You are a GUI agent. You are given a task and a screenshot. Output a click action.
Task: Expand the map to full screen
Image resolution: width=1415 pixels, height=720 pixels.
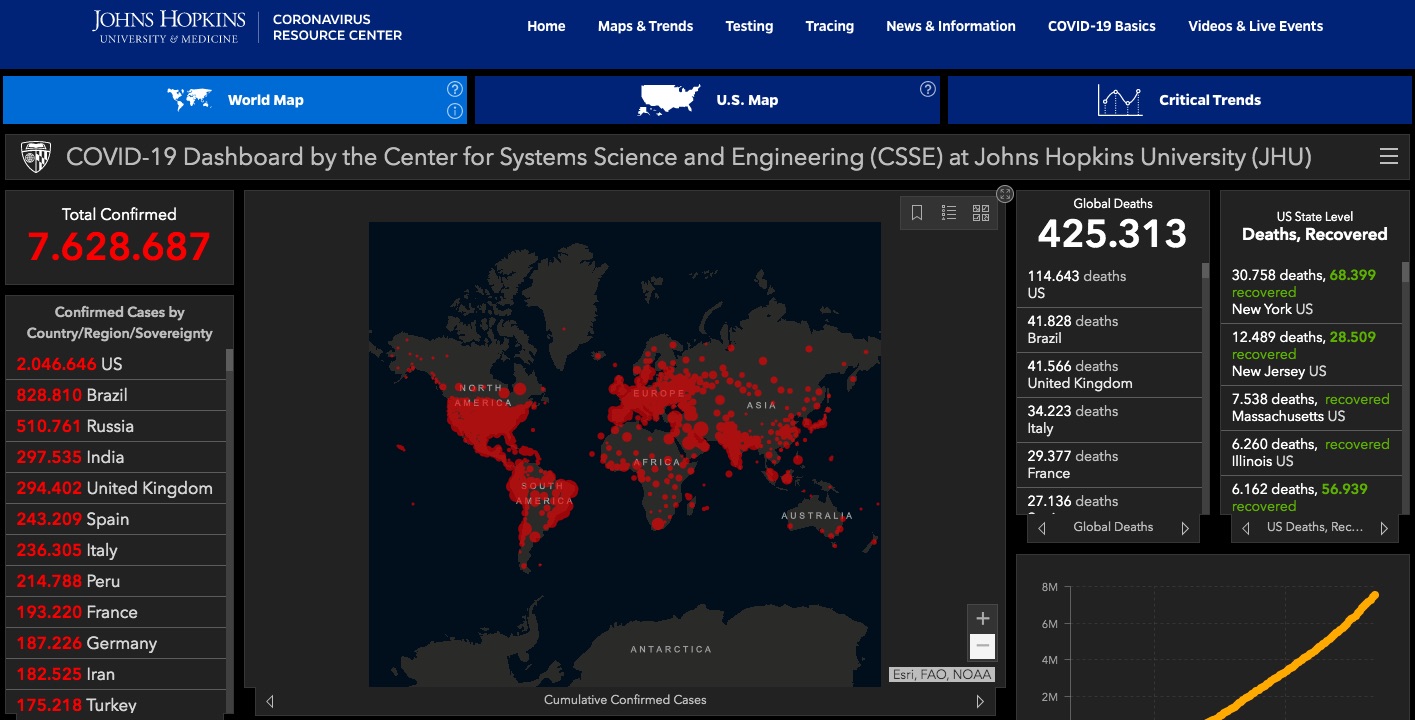[x=1005, y=194]
